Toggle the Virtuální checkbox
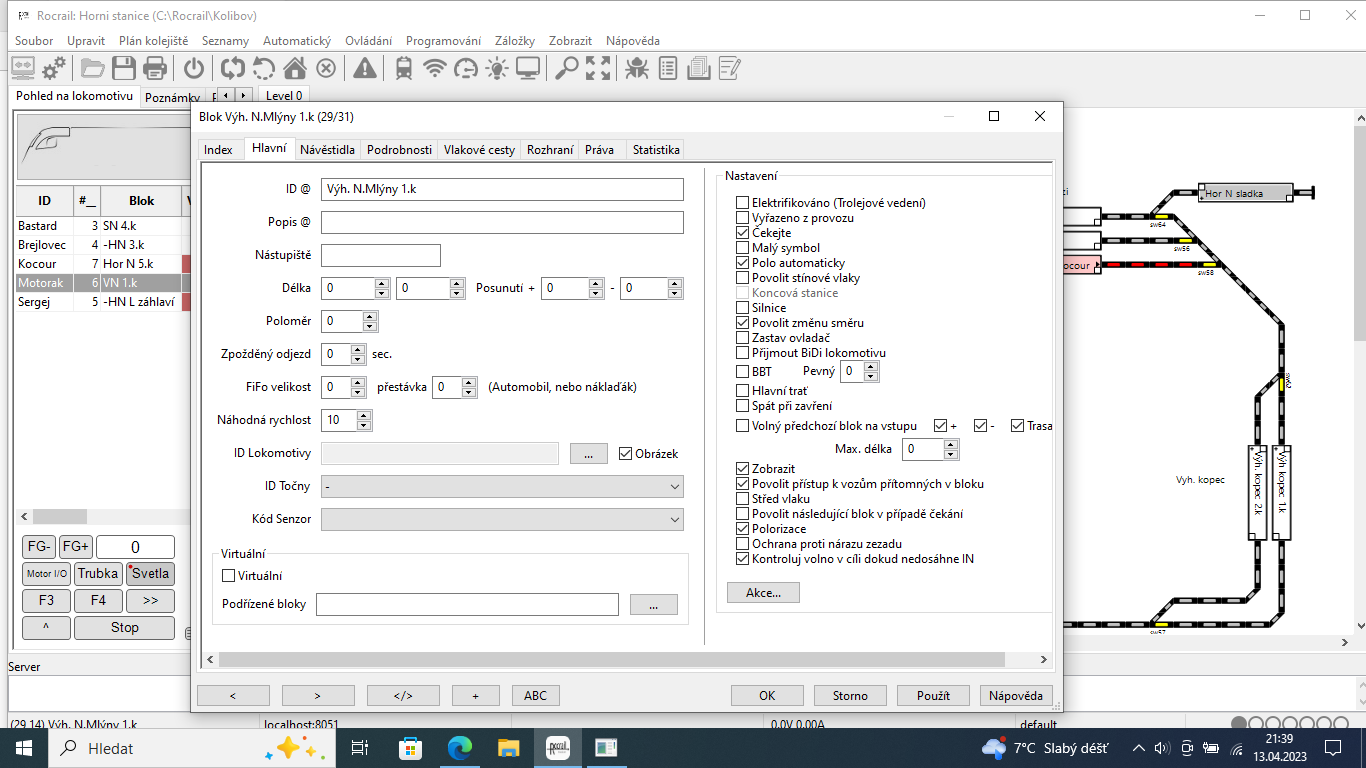Viewport: 1366px width, 768px height. 228,576
